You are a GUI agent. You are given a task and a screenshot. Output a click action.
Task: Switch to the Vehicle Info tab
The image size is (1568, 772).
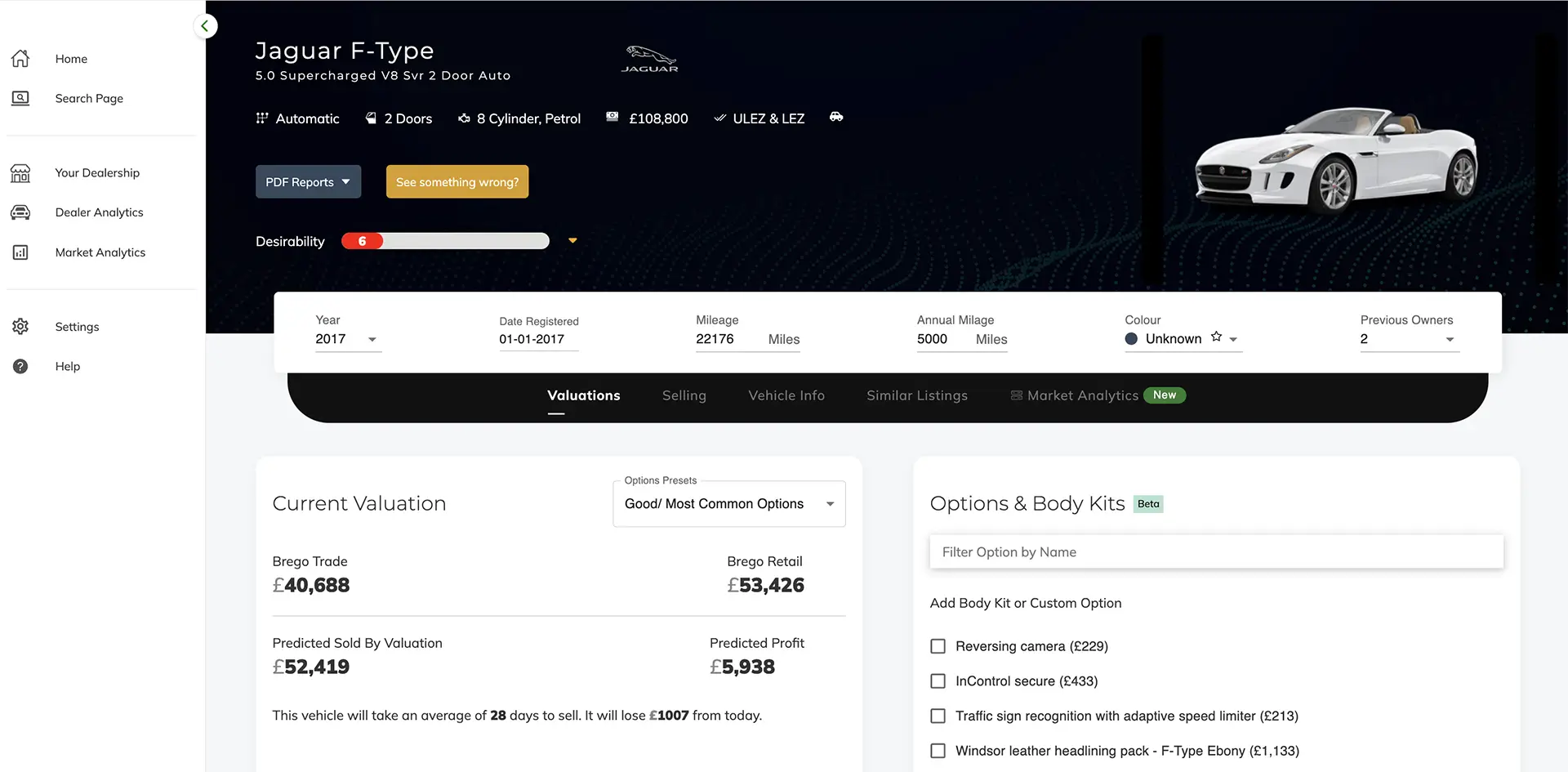[786, 395]
